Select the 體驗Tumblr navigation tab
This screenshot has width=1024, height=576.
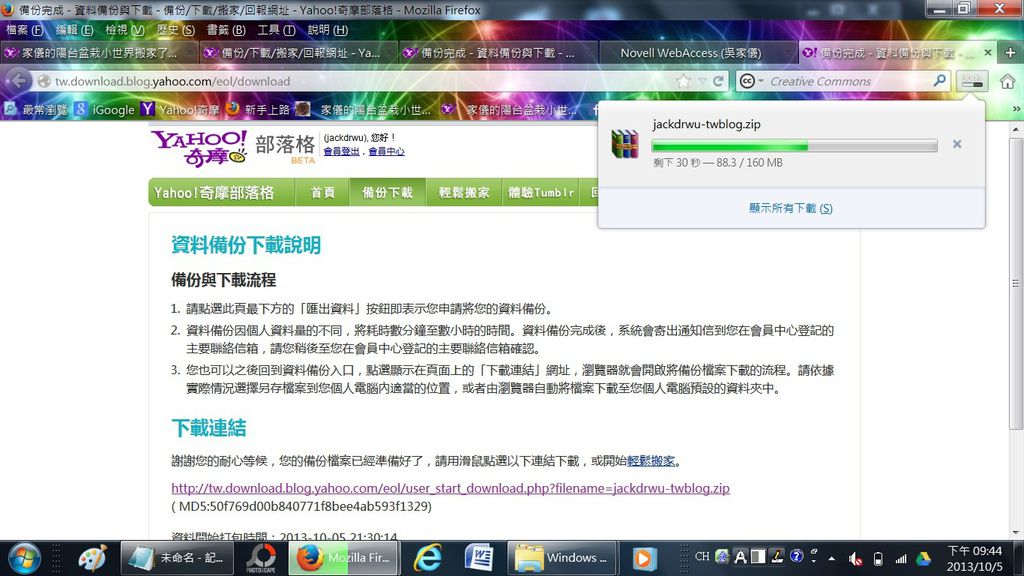point(541,193)
